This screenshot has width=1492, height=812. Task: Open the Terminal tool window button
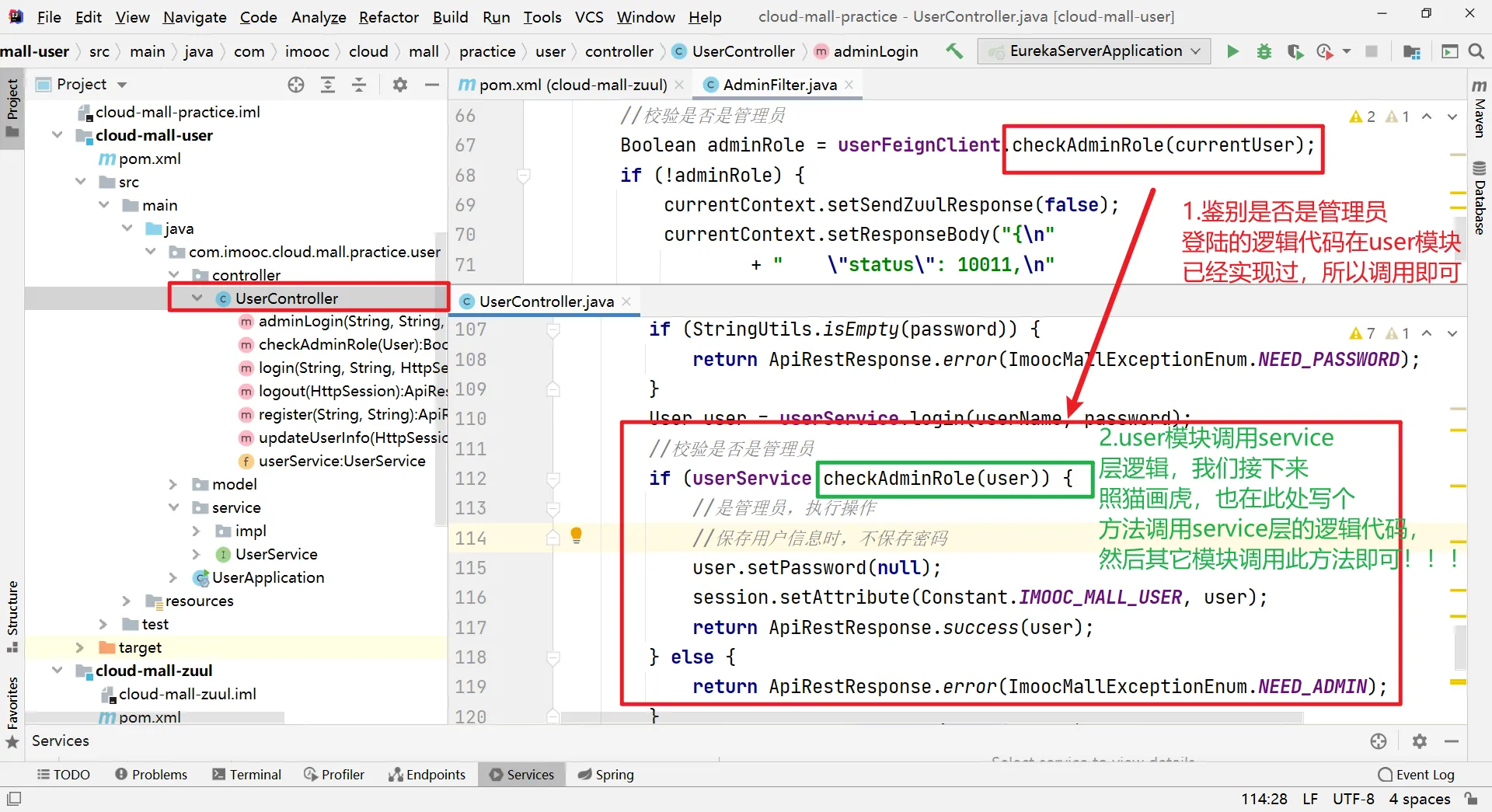tap(247, 775)
